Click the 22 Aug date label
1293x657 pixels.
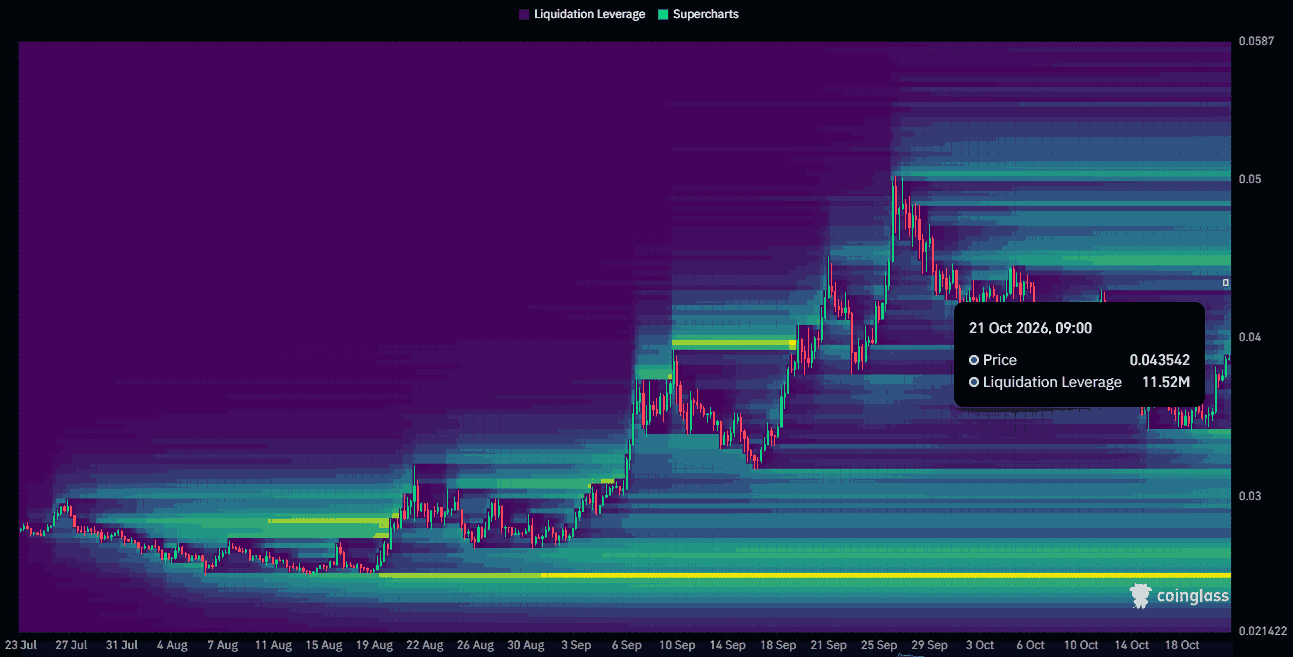point(425,645)
